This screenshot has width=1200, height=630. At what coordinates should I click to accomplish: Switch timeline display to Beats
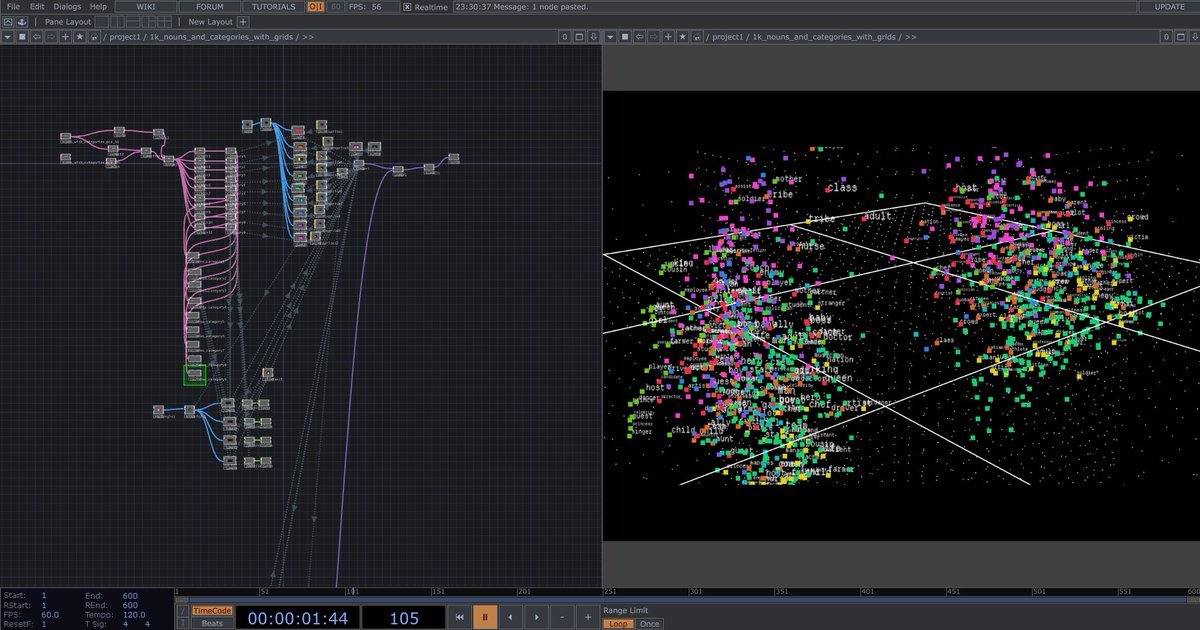click(212, 623)
